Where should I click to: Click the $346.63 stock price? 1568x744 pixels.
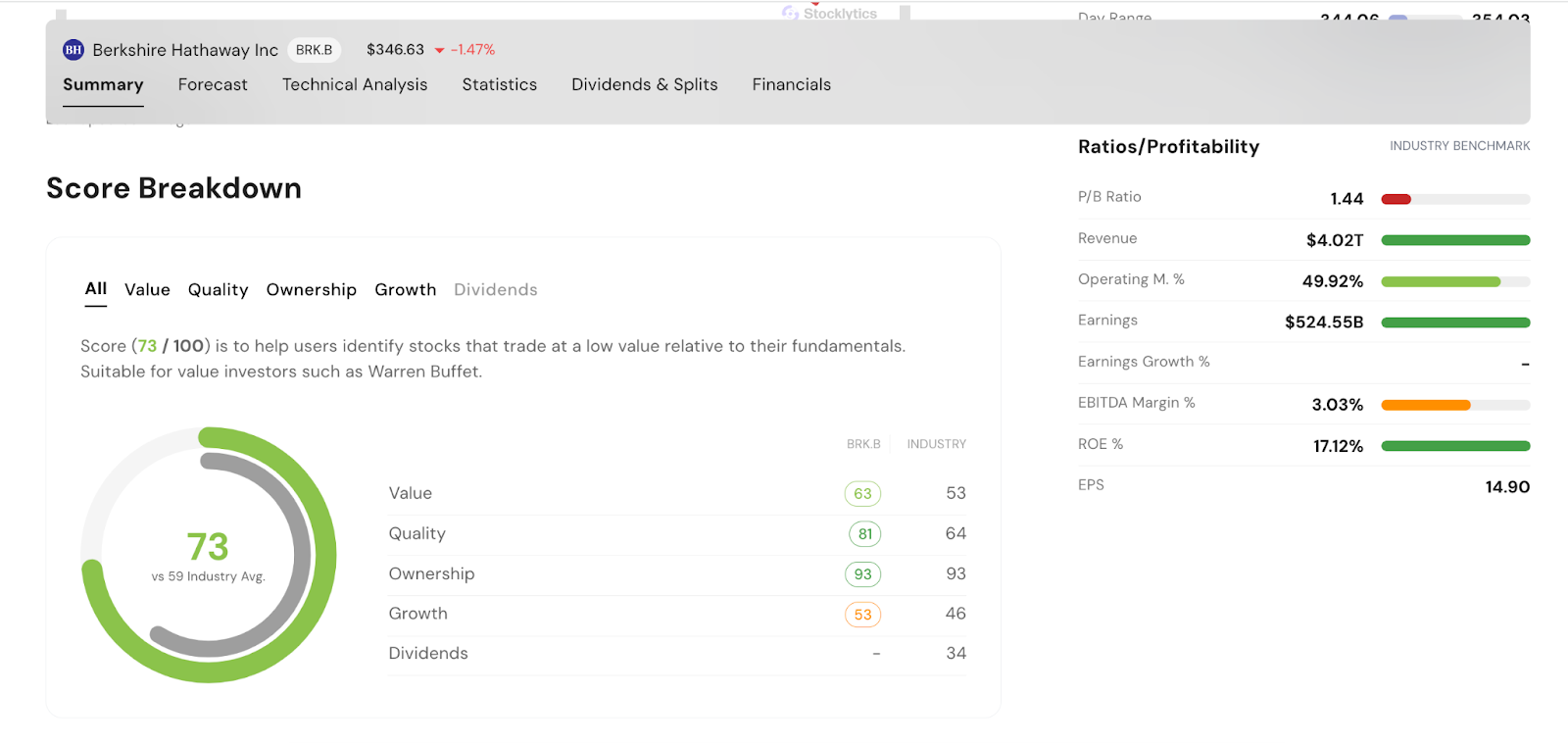pyautogui.click(x=395, y=50)
